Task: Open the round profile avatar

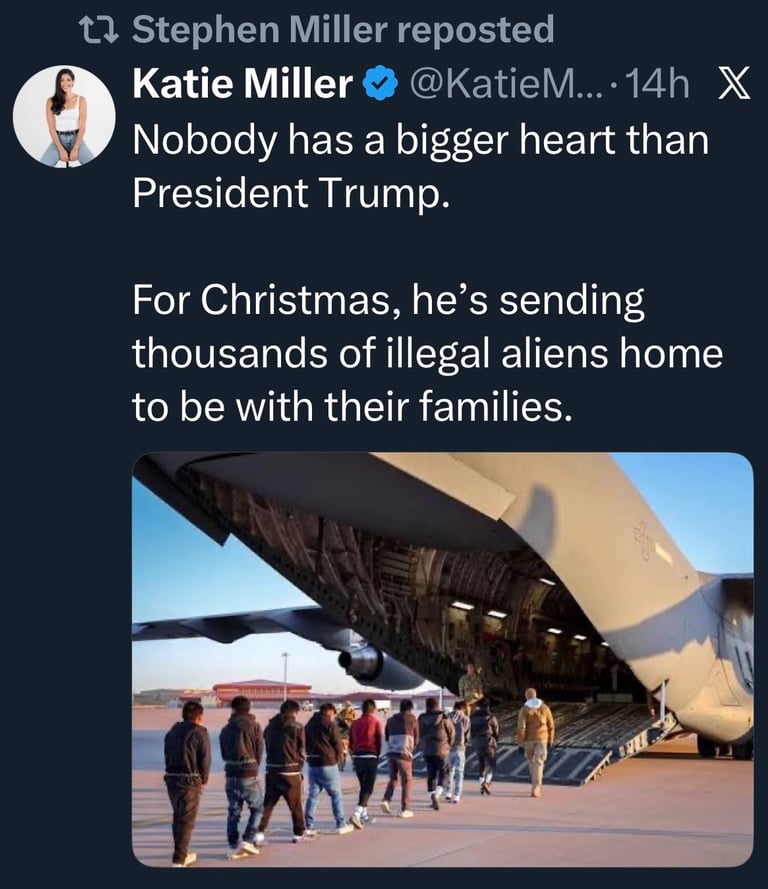Action: 63,116
